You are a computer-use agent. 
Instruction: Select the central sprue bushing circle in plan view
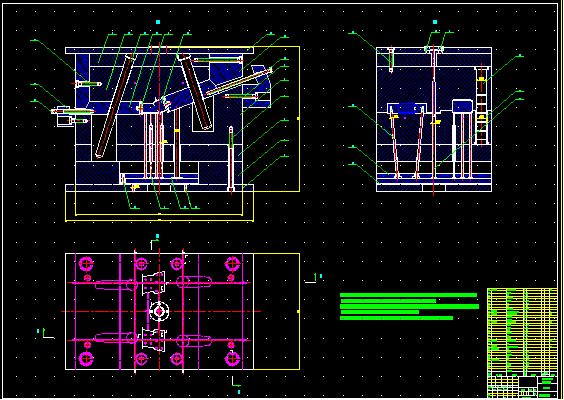(x=159, y=311)
